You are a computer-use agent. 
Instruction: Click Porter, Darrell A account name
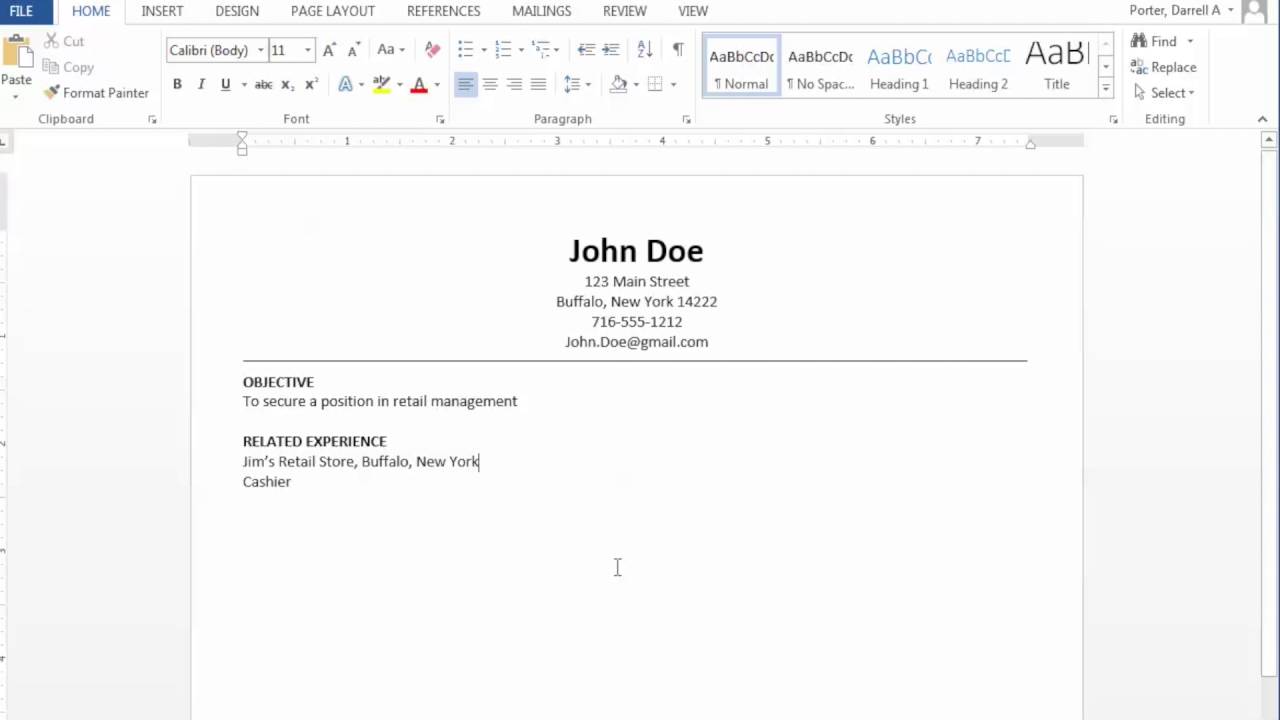1174,11
